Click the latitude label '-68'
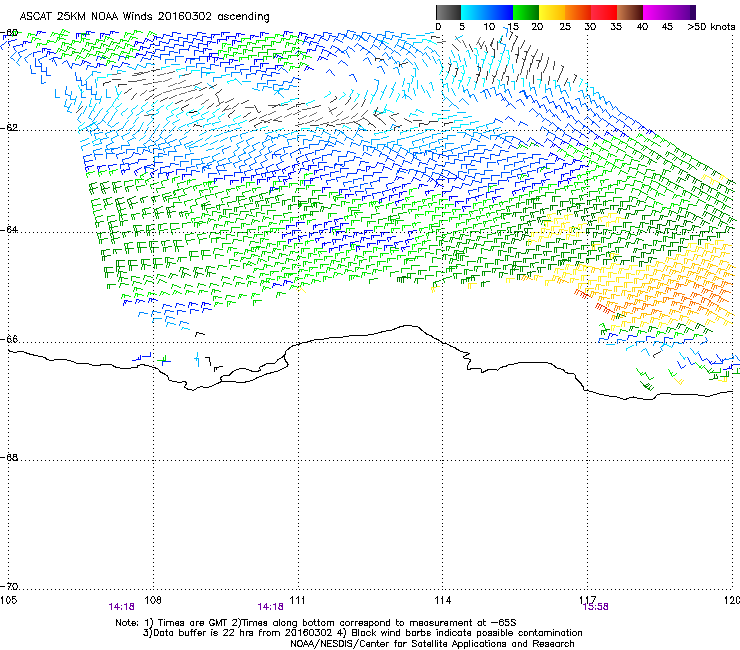 coord(10,457)
